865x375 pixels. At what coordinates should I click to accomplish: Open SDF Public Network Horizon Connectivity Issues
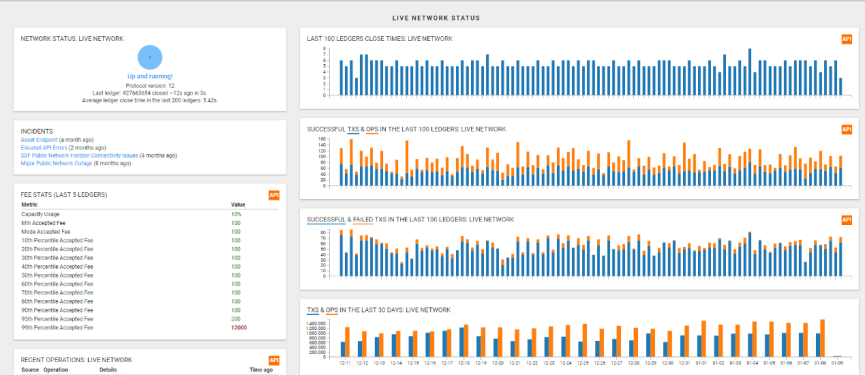(x=79, y=156)
